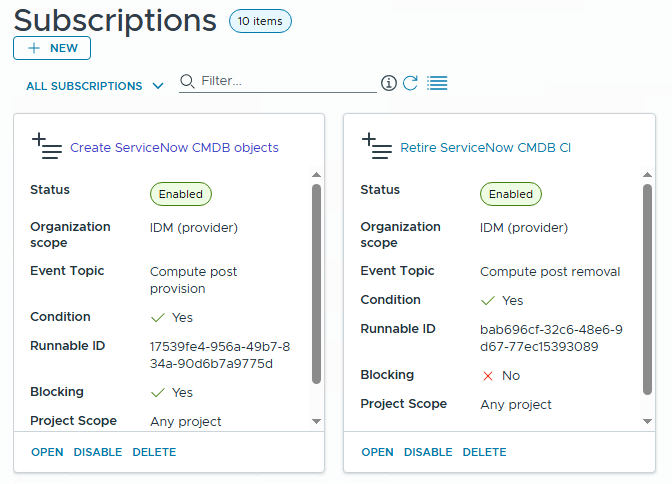
Task: Click 'IDM (provider)' in Create ServiceNow card
Action: [194, 228]
